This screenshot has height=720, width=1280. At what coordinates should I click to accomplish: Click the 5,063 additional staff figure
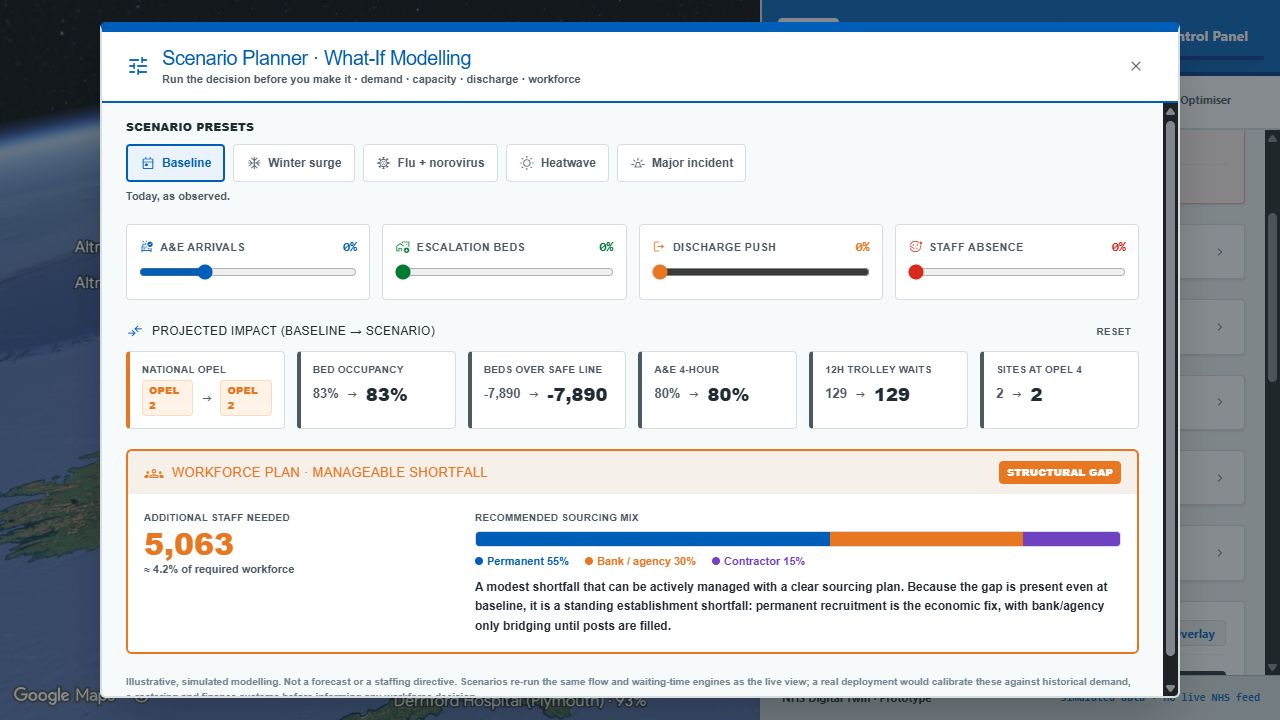tap(189, 544)
